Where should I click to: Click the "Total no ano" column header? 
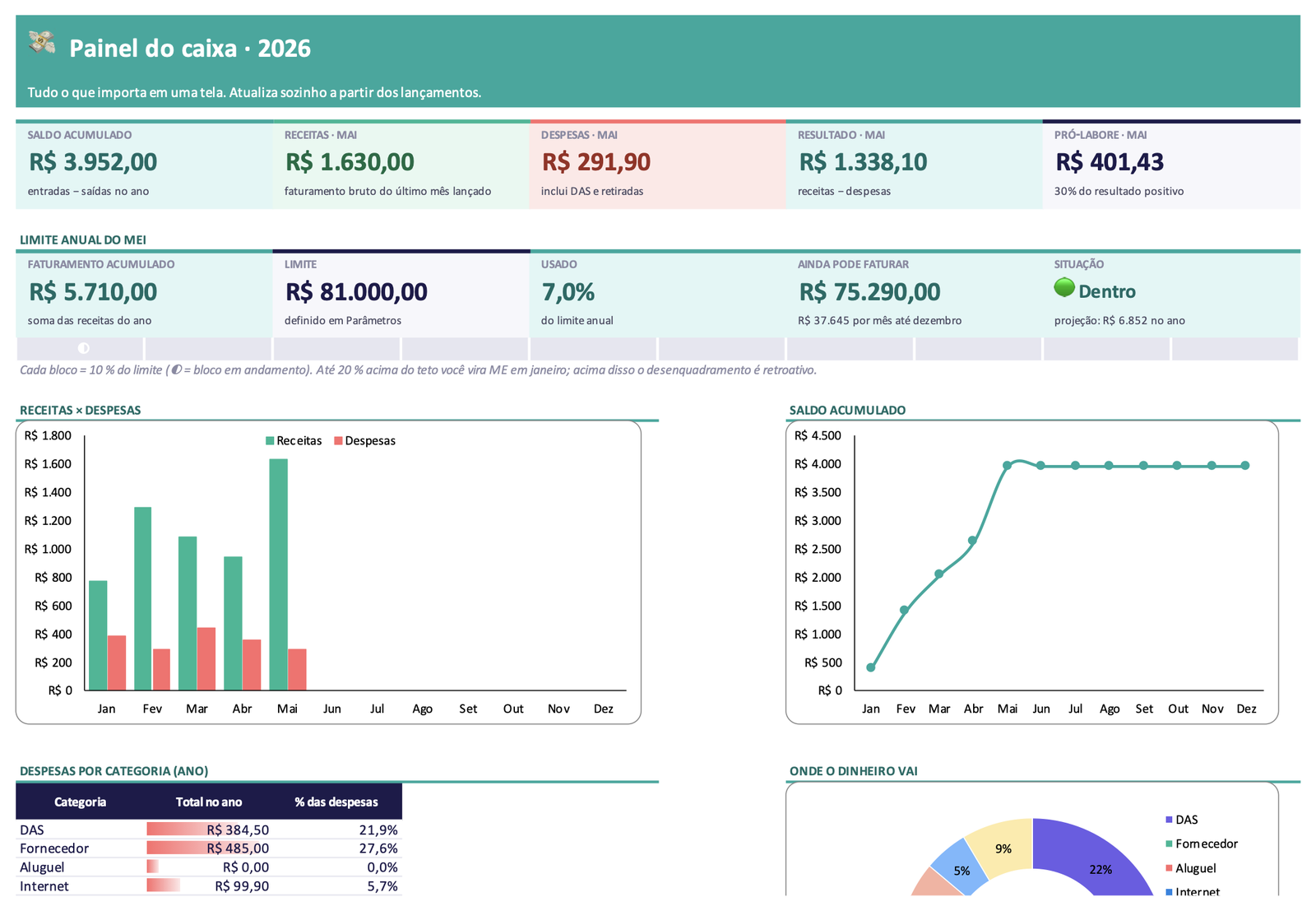[x=209, y=802]
